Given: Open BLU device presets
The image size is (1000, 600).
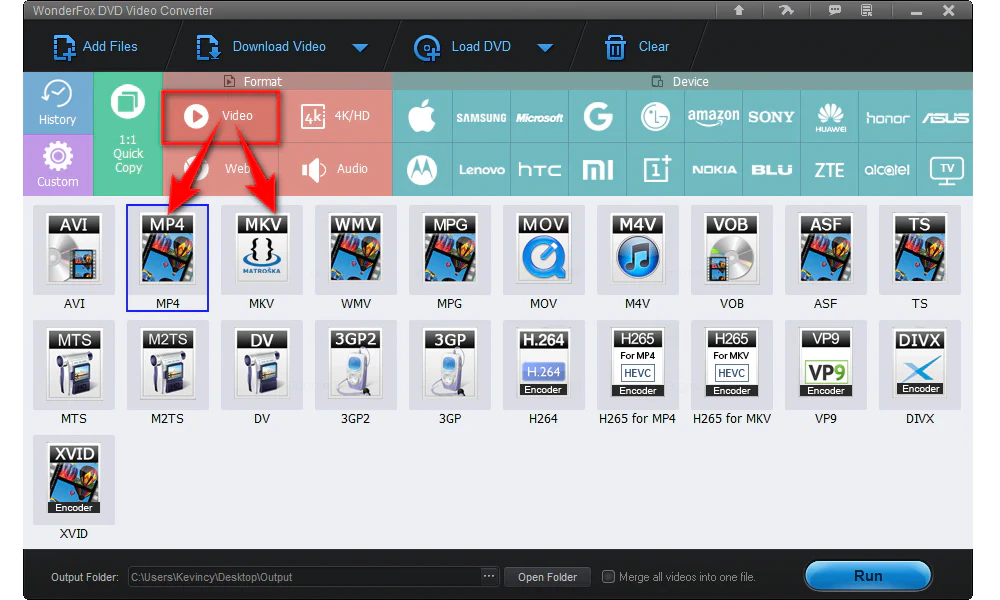Looking at the screenshot, I should 772,170.
